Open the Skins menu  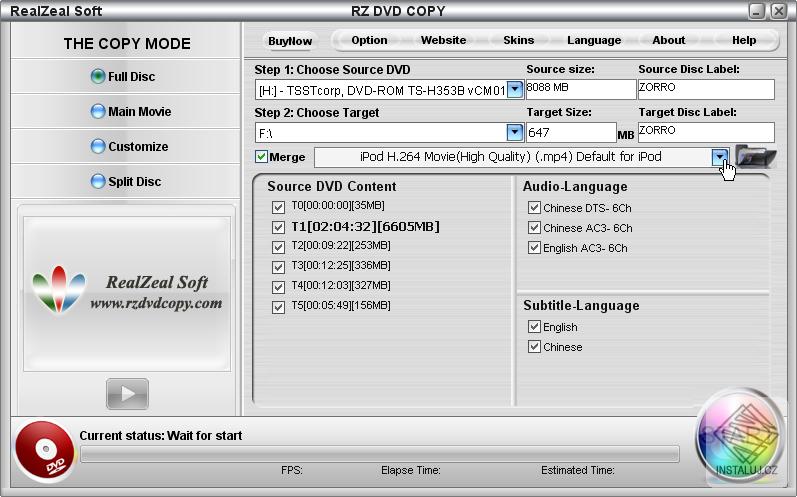[x=518, y=40]
